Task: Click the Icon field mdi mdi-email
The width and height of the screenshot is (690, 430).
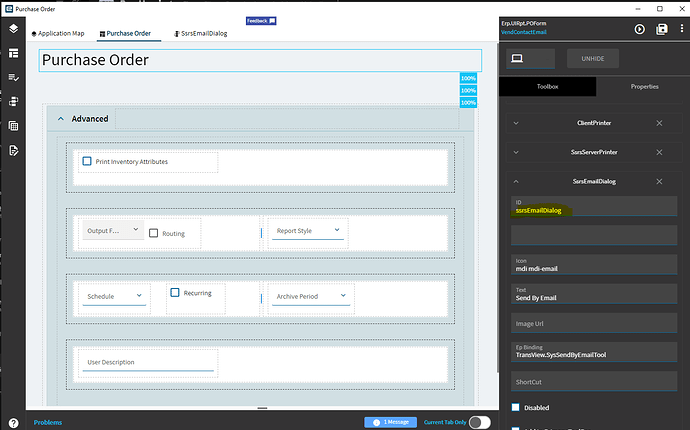Action: point(594,265)
